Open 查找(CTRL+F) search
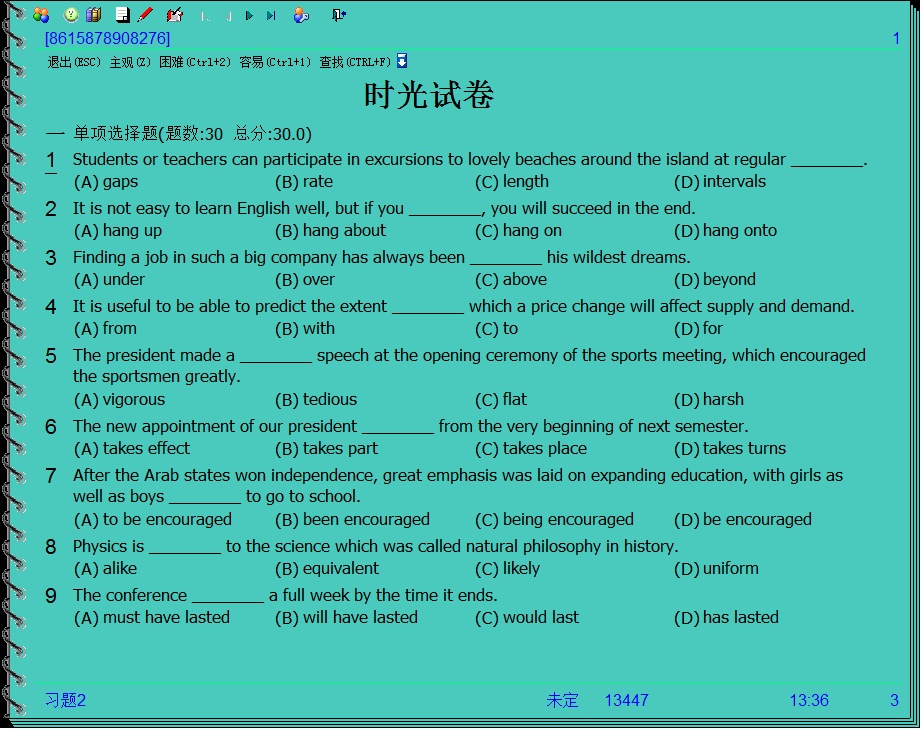Viewport: 922px width, 730px height. pos(355,62)
